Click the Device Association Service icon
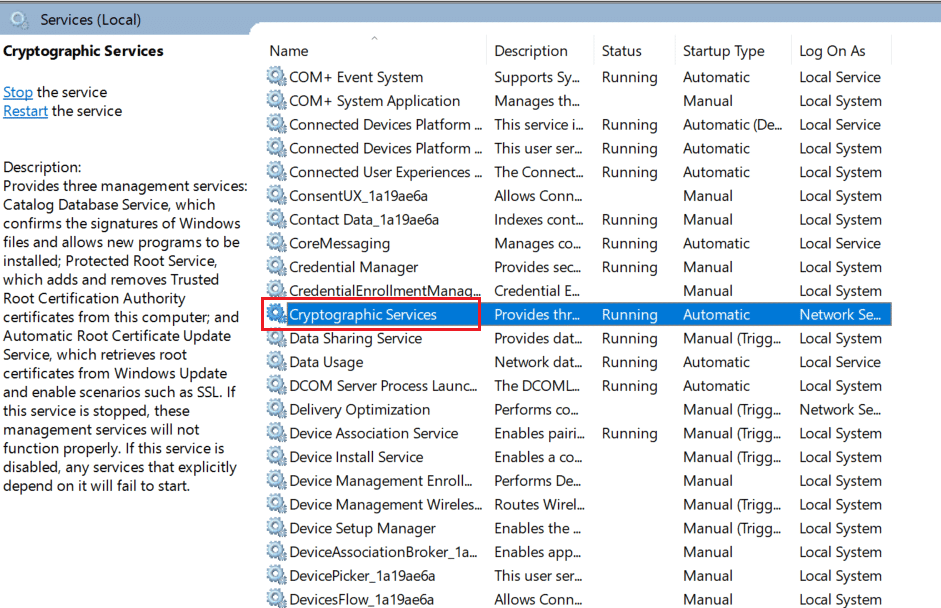Image resolution: width=941 pixels, height=608 pixels. pyautogui.click(x=276, y=433)
